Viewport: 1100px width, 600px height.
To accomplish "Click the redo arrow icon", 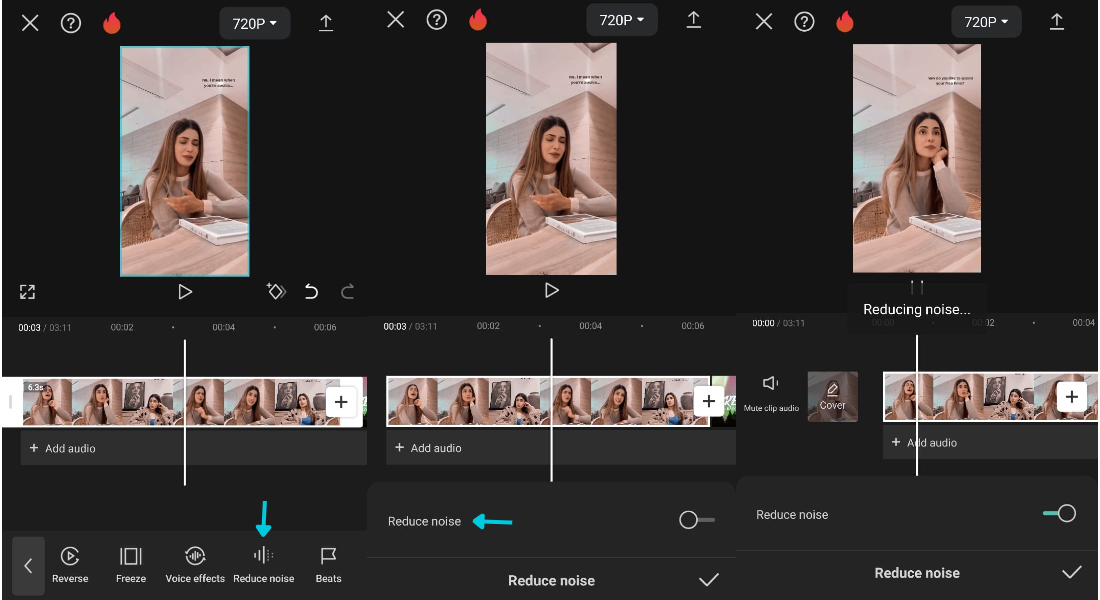I will pos(348,292).
